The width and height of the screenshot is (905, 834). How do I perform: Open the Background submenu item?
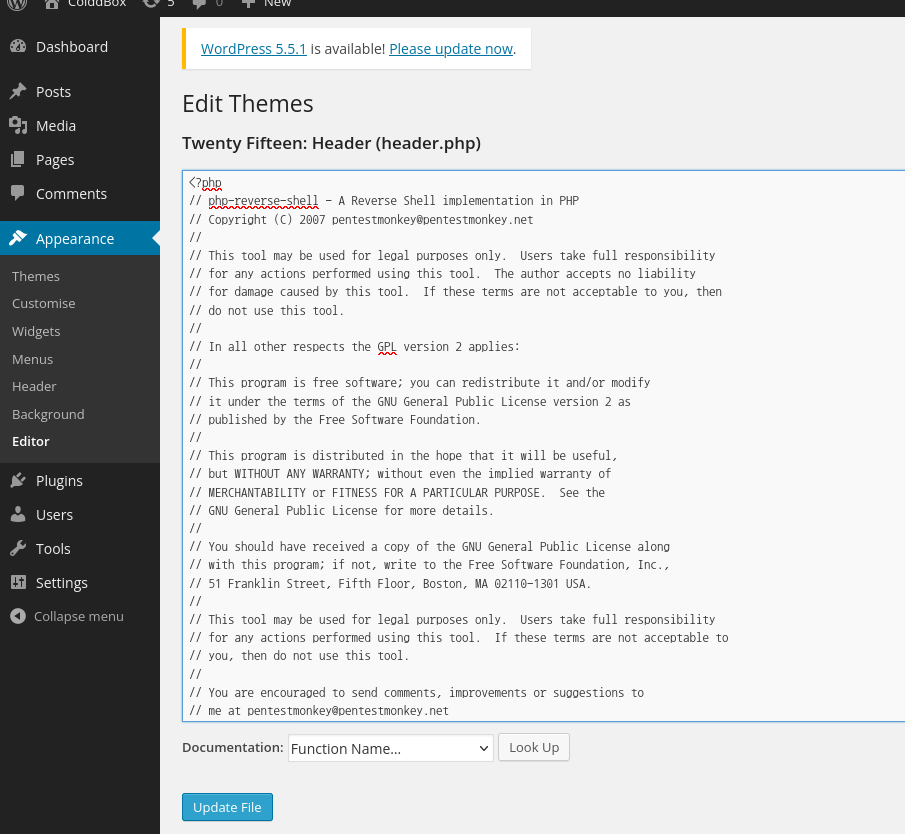(x=48, y=414)
